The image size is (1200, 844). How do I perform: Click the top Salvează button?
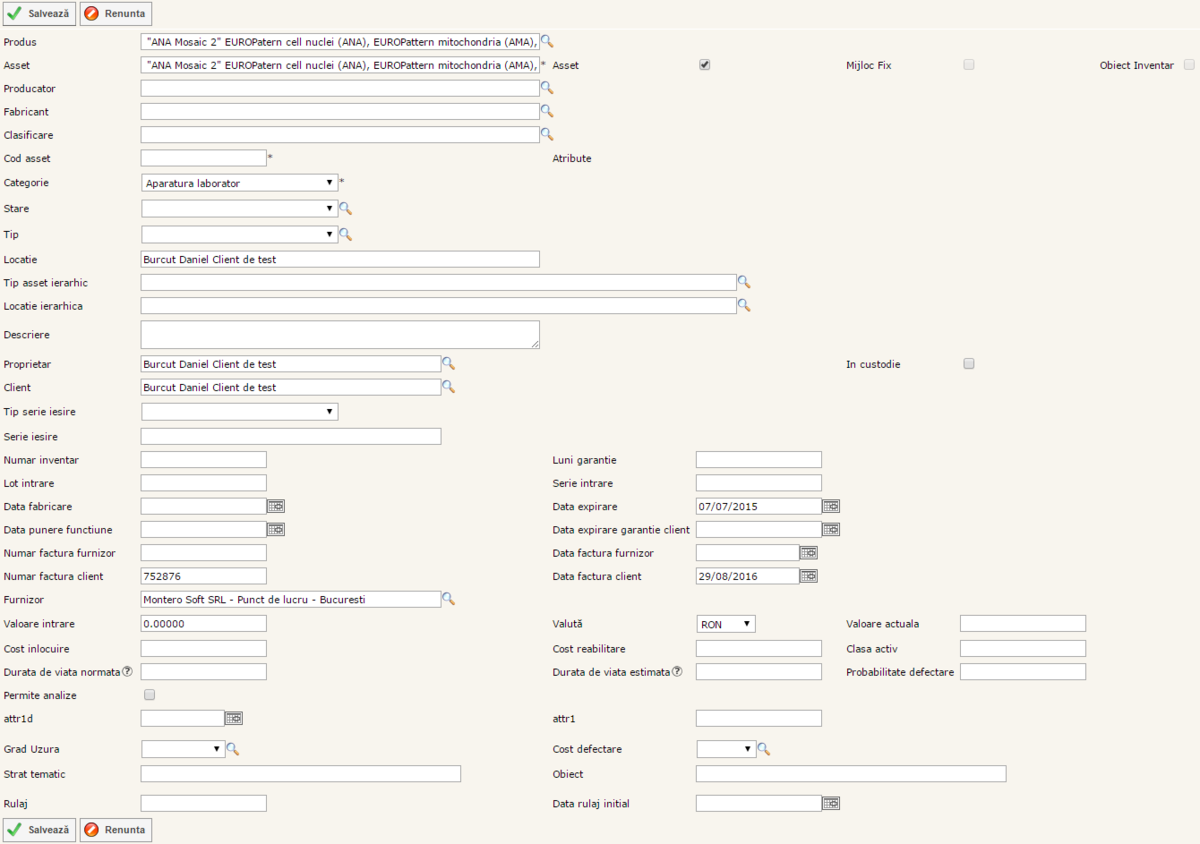pos(40,14)
